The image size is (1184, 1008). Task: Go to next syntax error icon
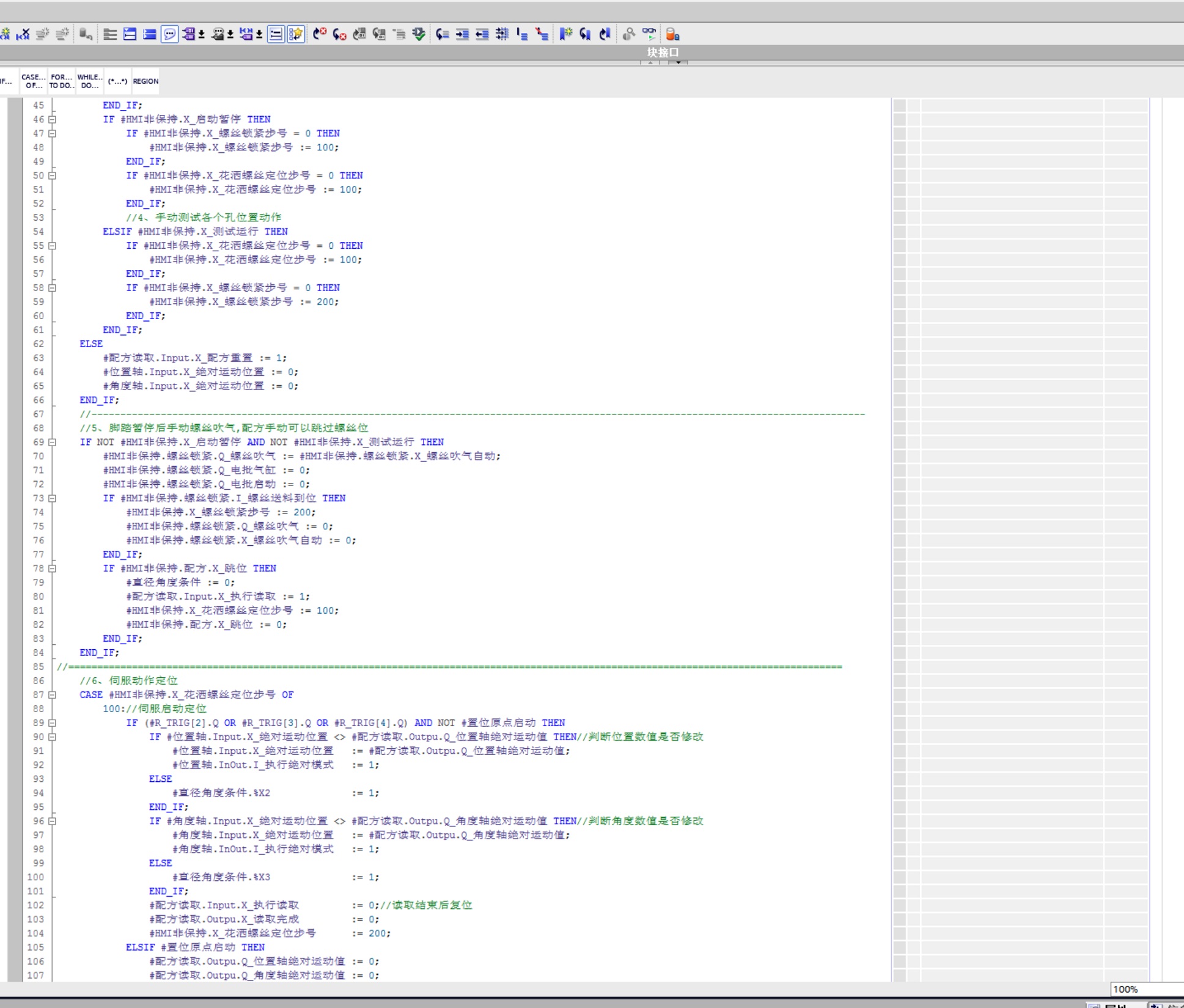340,34
